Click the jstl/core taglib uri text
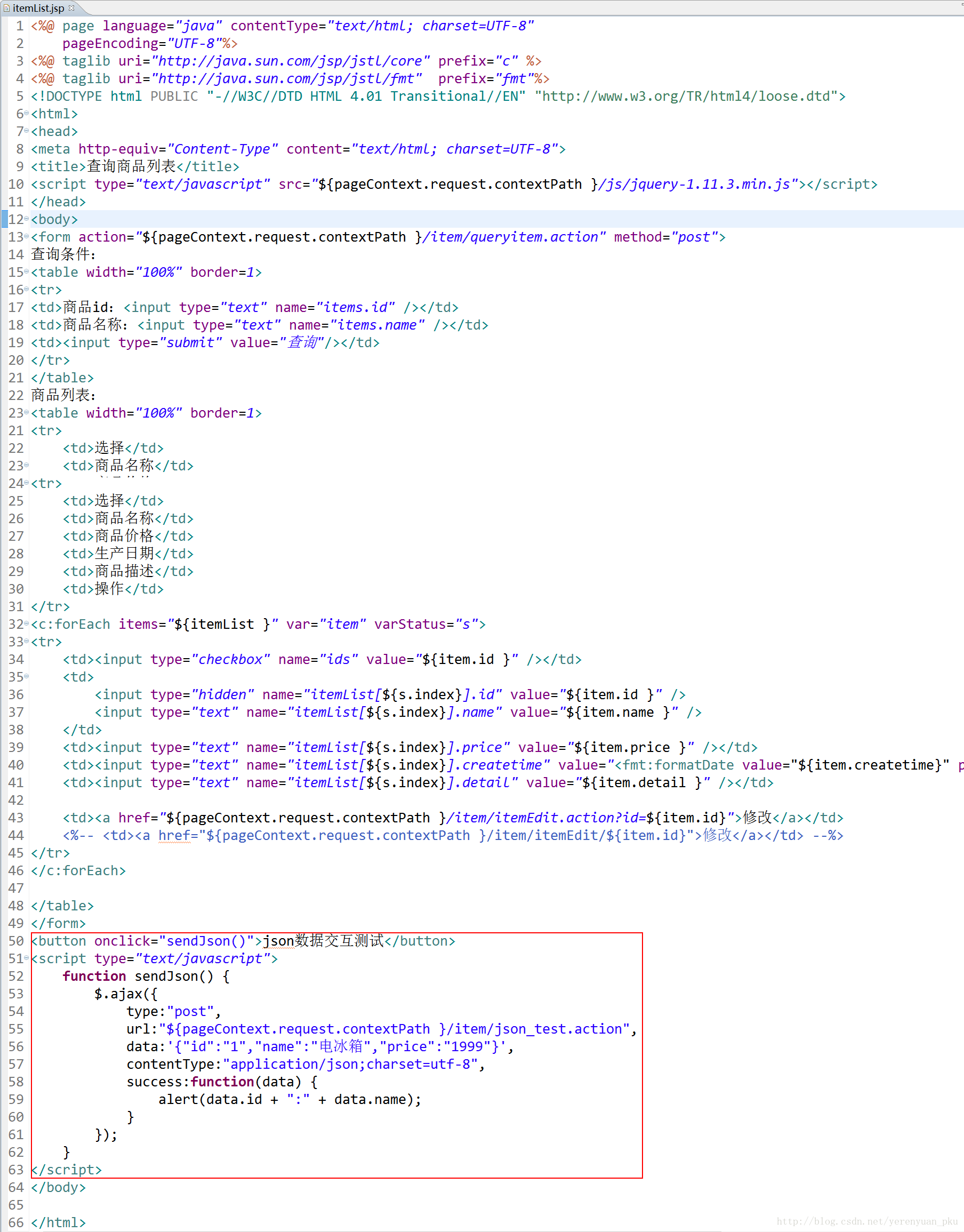The height and width of the screenshot is (1232, 964). pyautogui.click(x=290, y=61)
